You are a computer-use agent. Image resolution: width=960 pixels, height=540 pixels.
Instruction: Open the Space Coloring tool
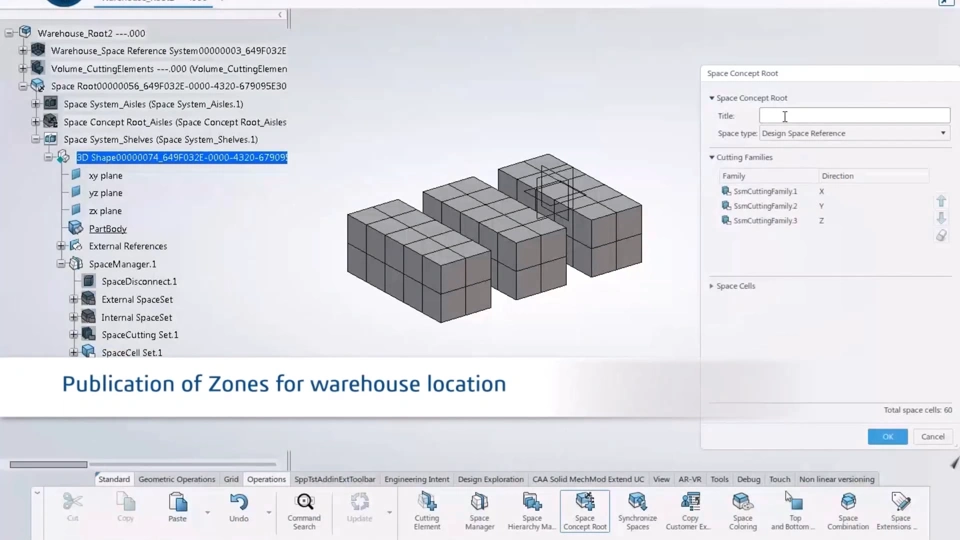[x=743, y=511]
